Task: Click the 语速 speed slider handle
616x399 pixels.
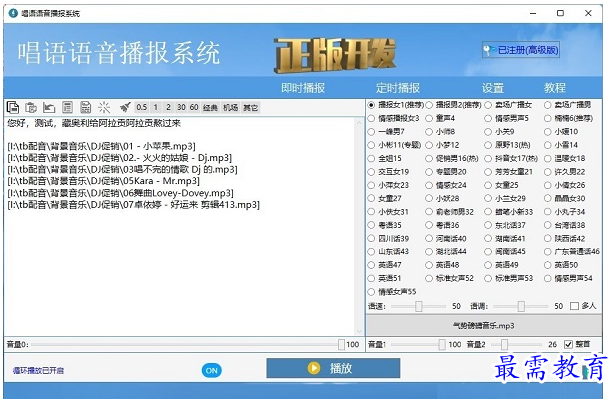Action: pyautogui.click(x=419, y=306)
